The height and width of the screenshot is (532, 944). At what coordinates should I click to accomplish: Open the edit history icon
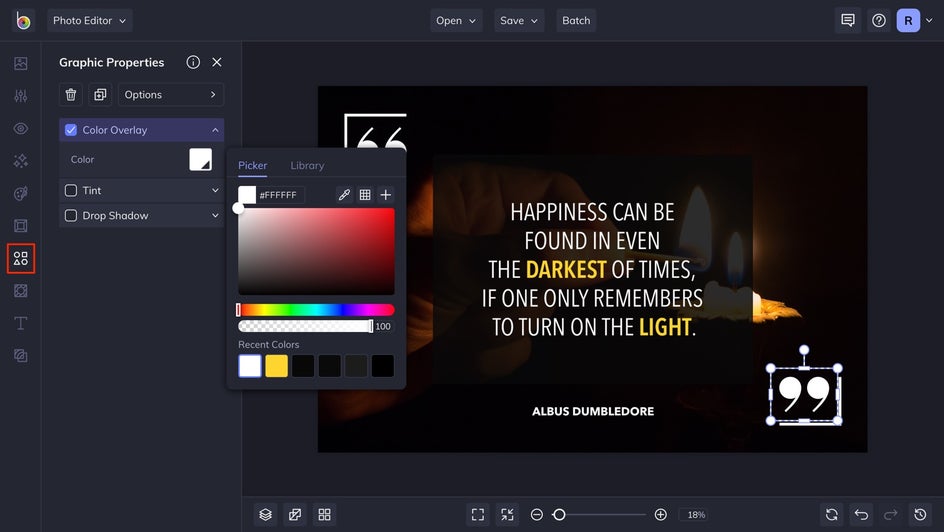[x=920, y=515]
